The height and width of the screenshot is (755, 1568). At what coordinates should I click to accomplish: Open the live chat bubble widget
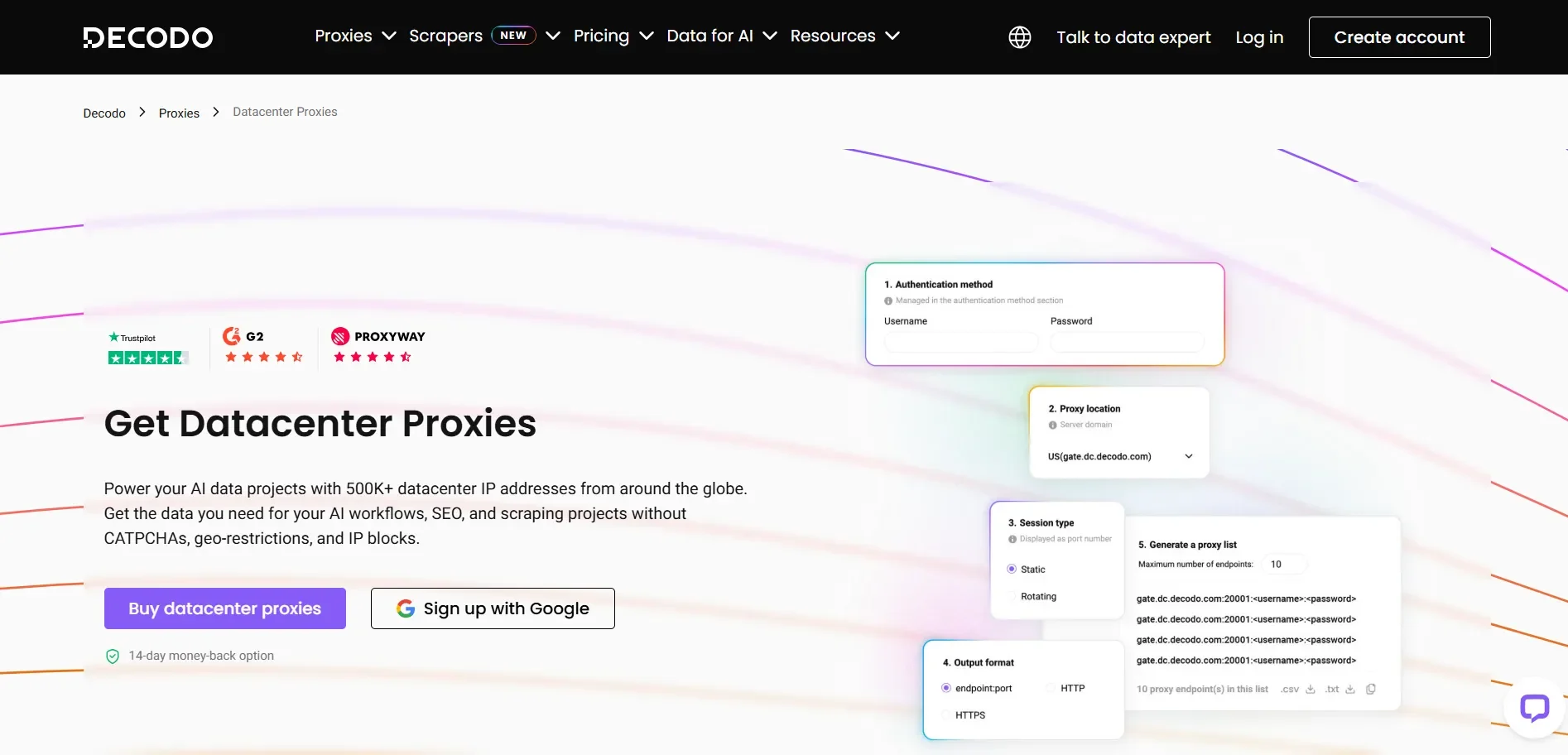1534,708
